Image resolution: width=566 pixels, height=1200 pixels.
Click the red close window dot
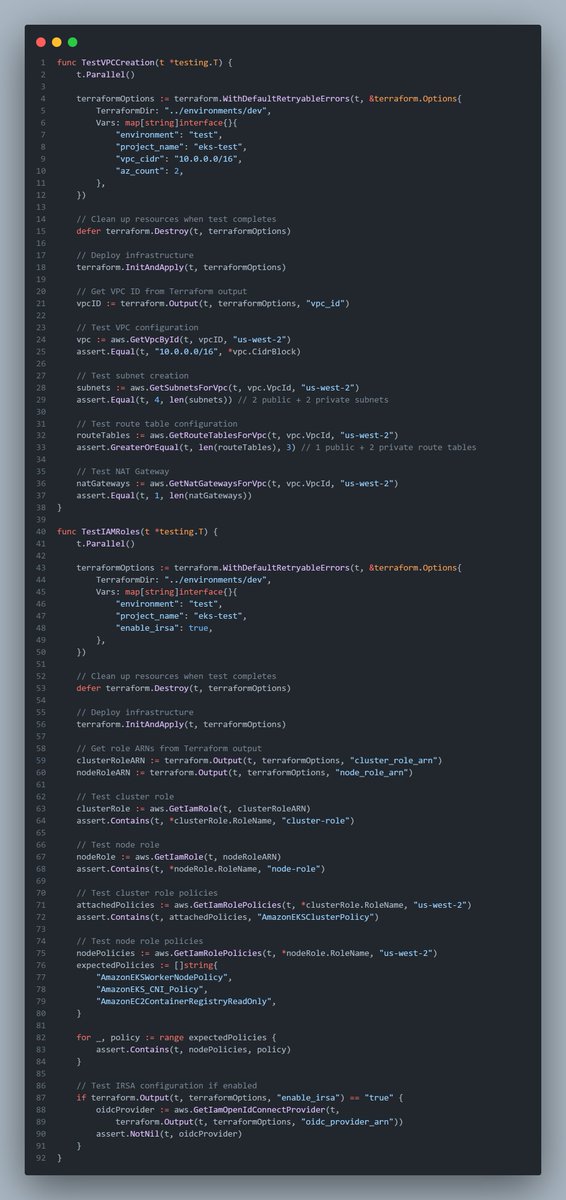click(40, 42)
